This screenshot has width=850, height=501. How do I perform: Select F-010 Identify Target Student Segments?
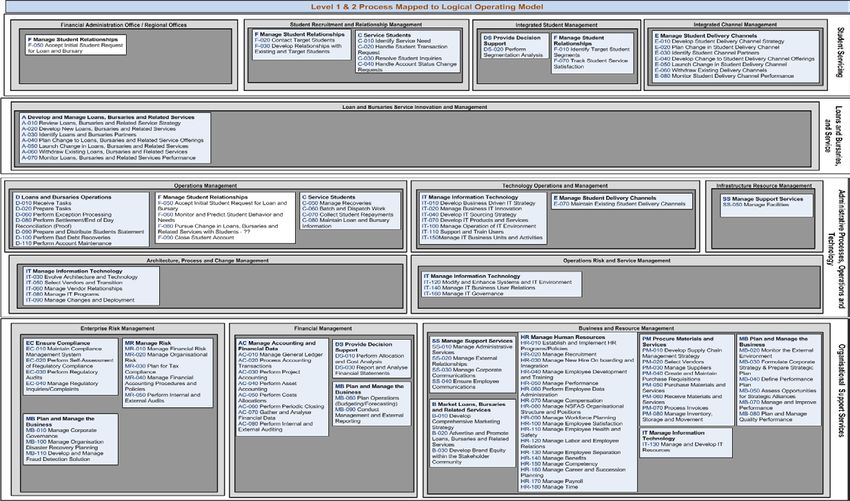coord(591,52)
